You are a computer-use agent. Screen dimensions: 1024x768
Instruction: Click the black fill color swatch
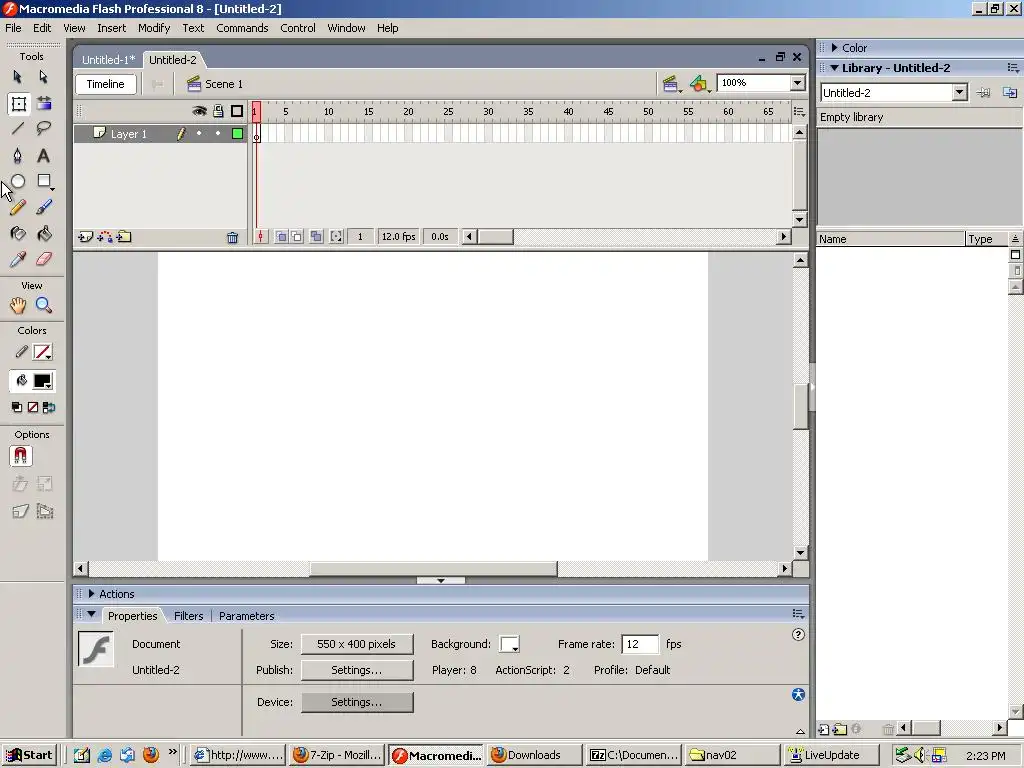tap(42, 381)
